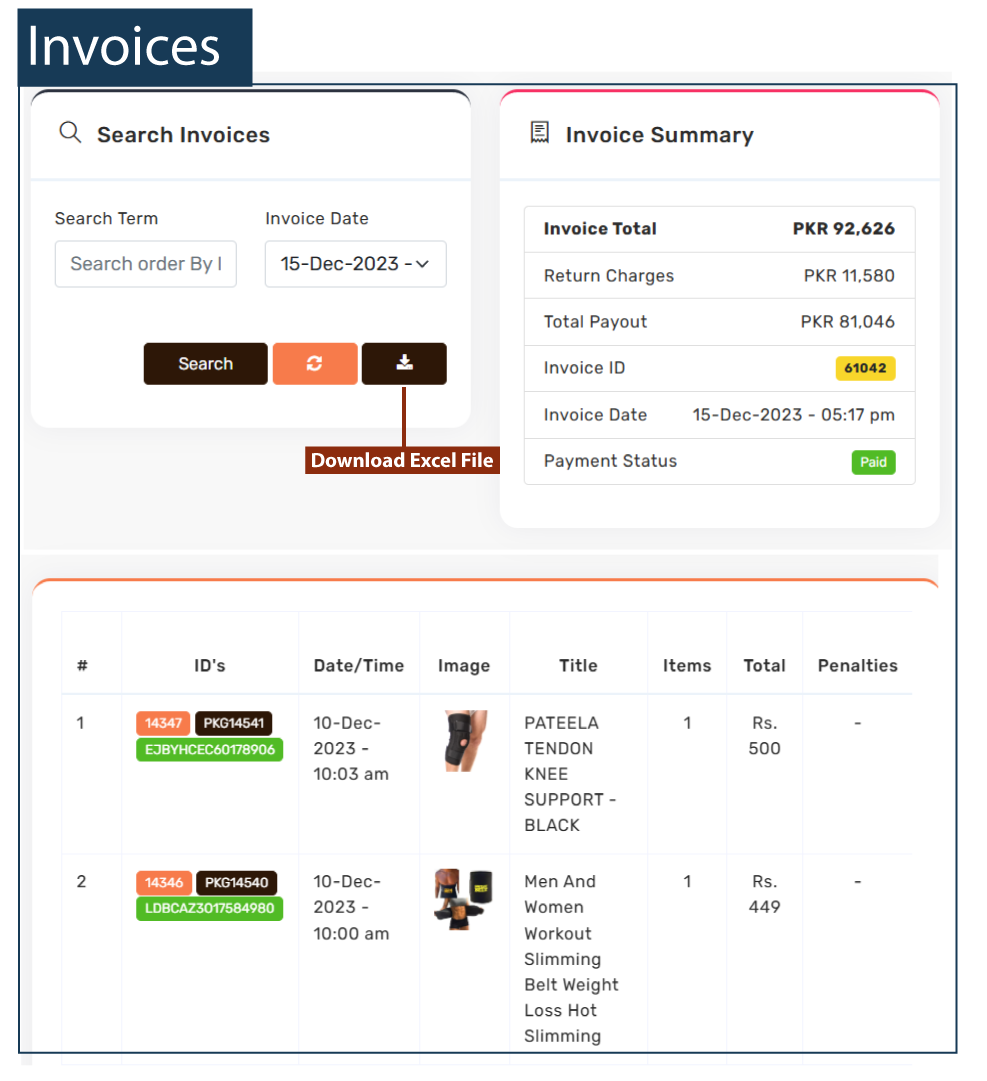
Task: Click package badge PKG14540
Action: click(236, 883)
